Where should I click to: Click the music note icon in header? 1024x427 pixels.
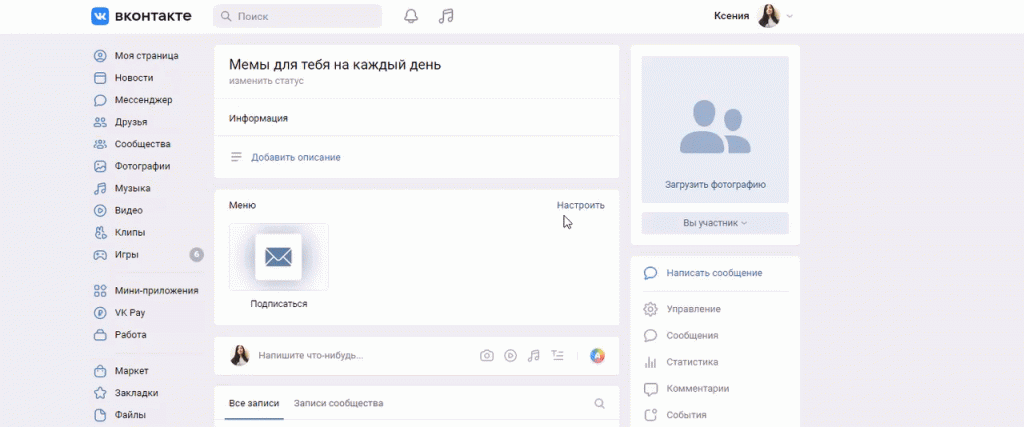pos(446,16)
